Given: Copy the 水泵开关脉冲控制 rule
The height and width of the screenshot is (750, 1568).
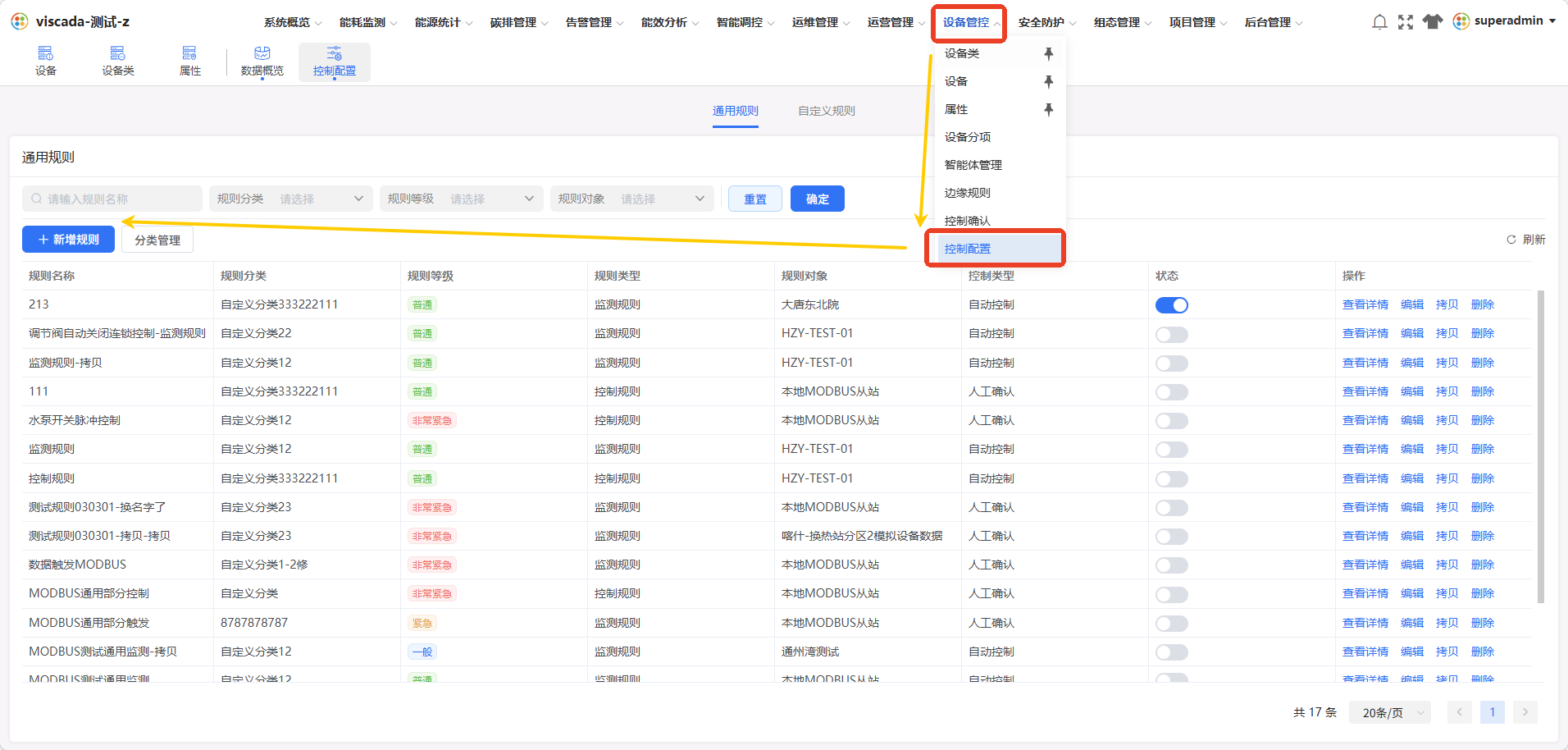Looking at the screenshot, I should point(1447,420).
